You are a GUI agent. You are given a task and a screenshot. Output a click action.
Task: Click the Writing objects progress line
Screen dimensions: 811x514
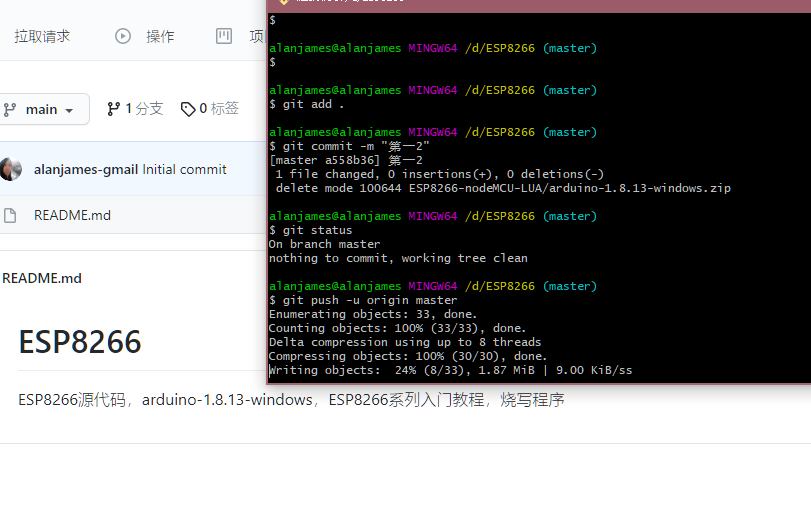450,370
